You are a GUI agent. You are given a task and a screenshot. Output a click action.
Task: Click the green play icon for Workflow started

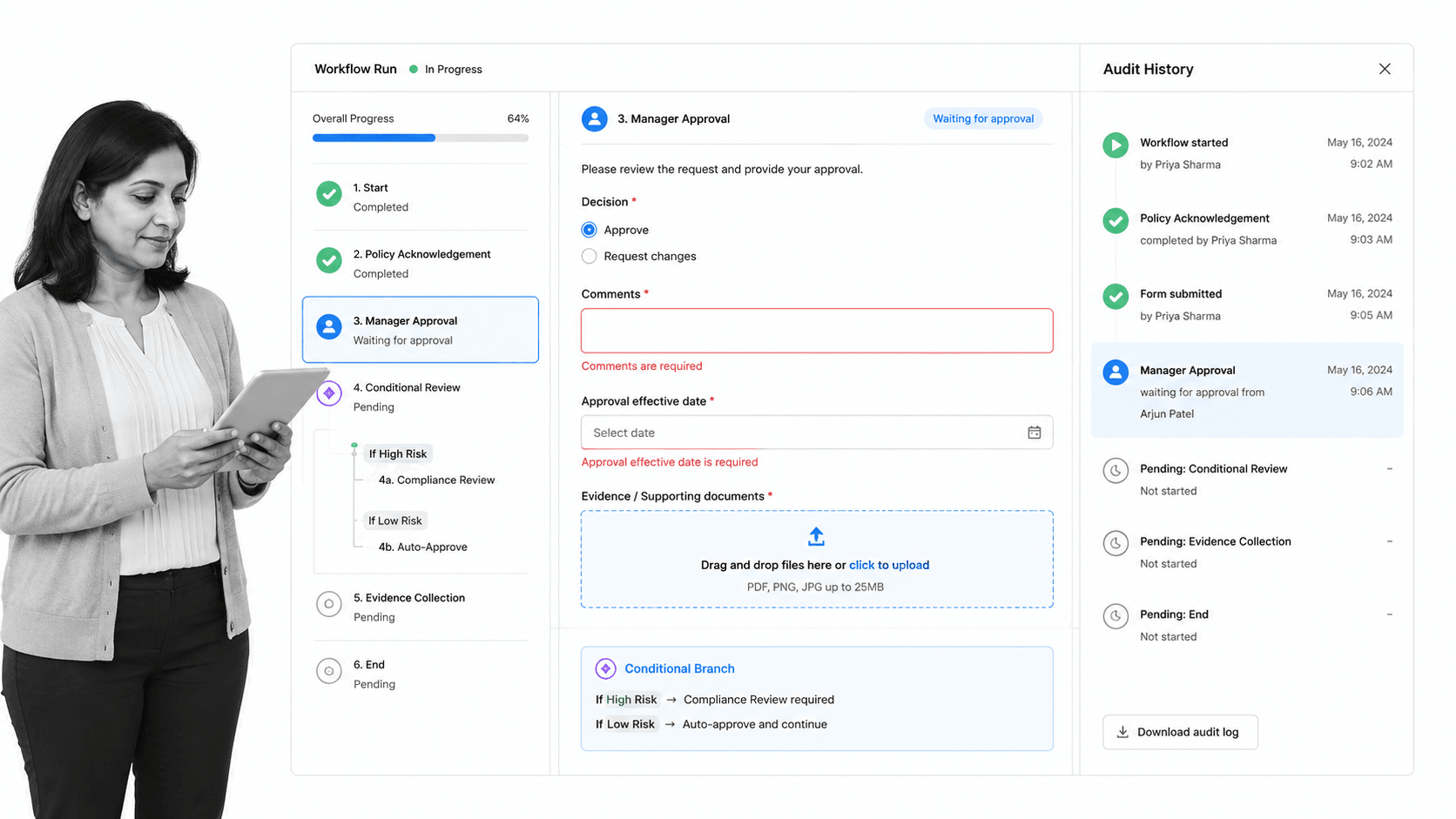(1116, 144)
